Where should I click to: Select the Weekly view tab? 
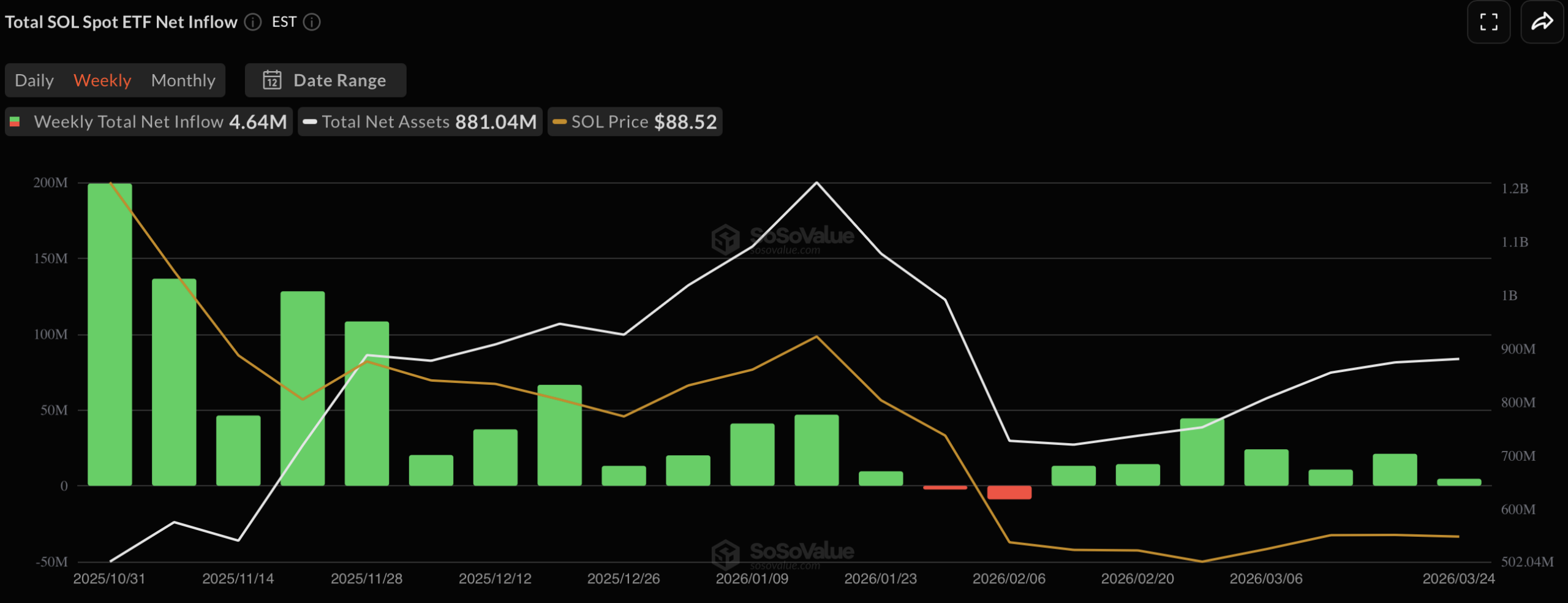pyautogui.click(x=102, y=80)
